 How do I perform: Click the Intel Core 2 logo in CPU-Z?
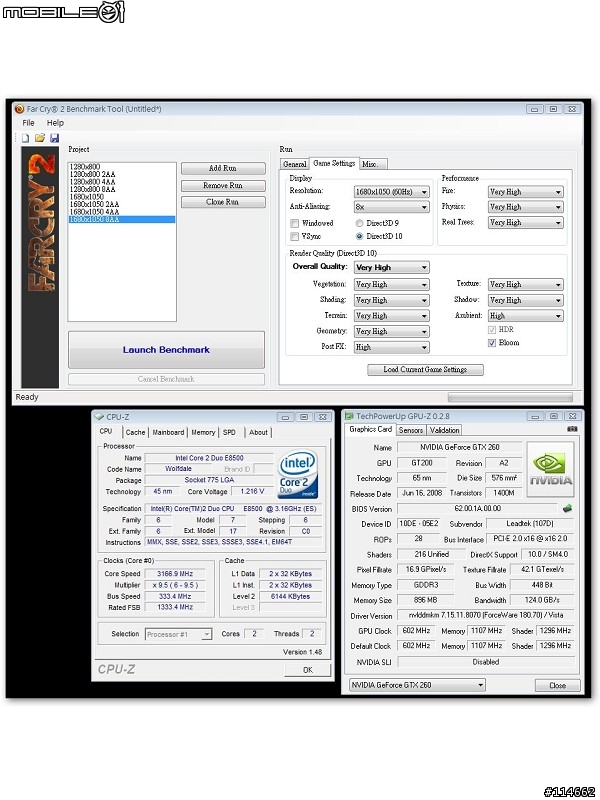click(x=298, y=474)
